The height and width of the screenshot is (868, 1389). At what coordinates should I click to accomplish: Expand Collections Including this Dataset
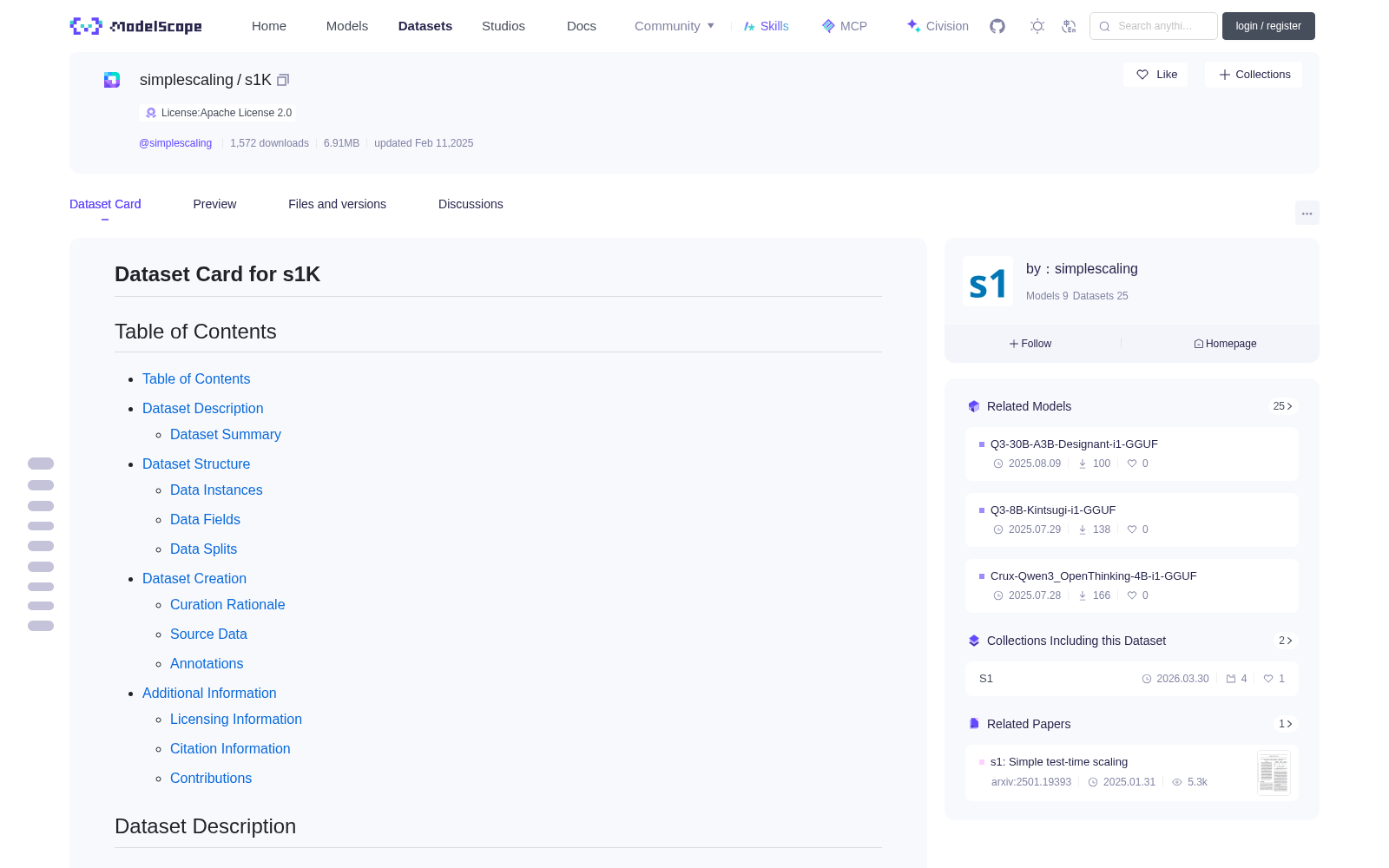tap(1286, 641)
